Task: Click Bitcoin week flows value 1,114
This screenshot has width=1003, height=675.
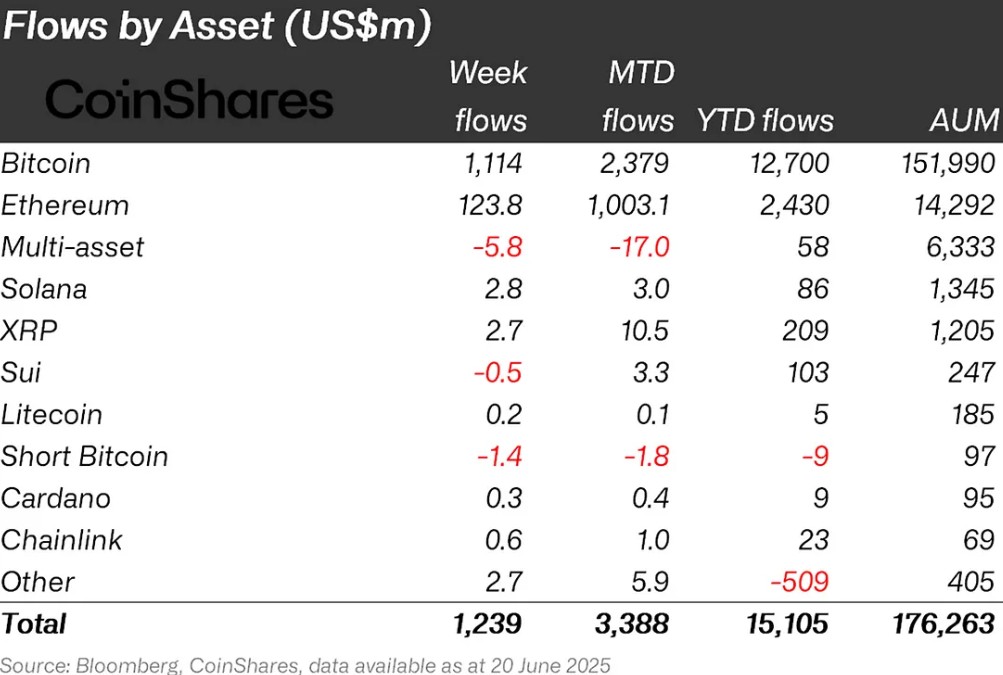Action: (493, 164)
